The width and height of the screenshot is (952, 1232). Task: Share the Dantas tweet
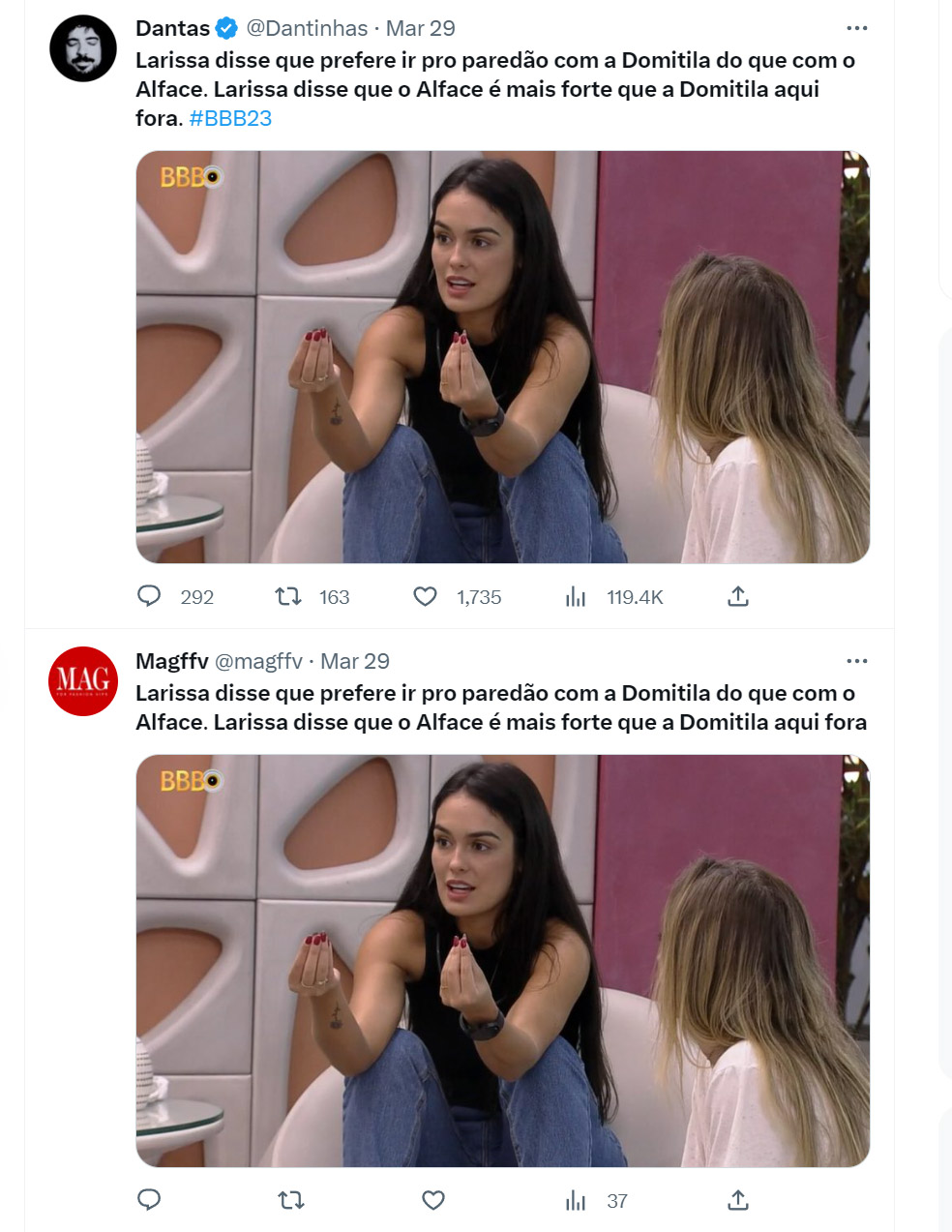point(738,596)
